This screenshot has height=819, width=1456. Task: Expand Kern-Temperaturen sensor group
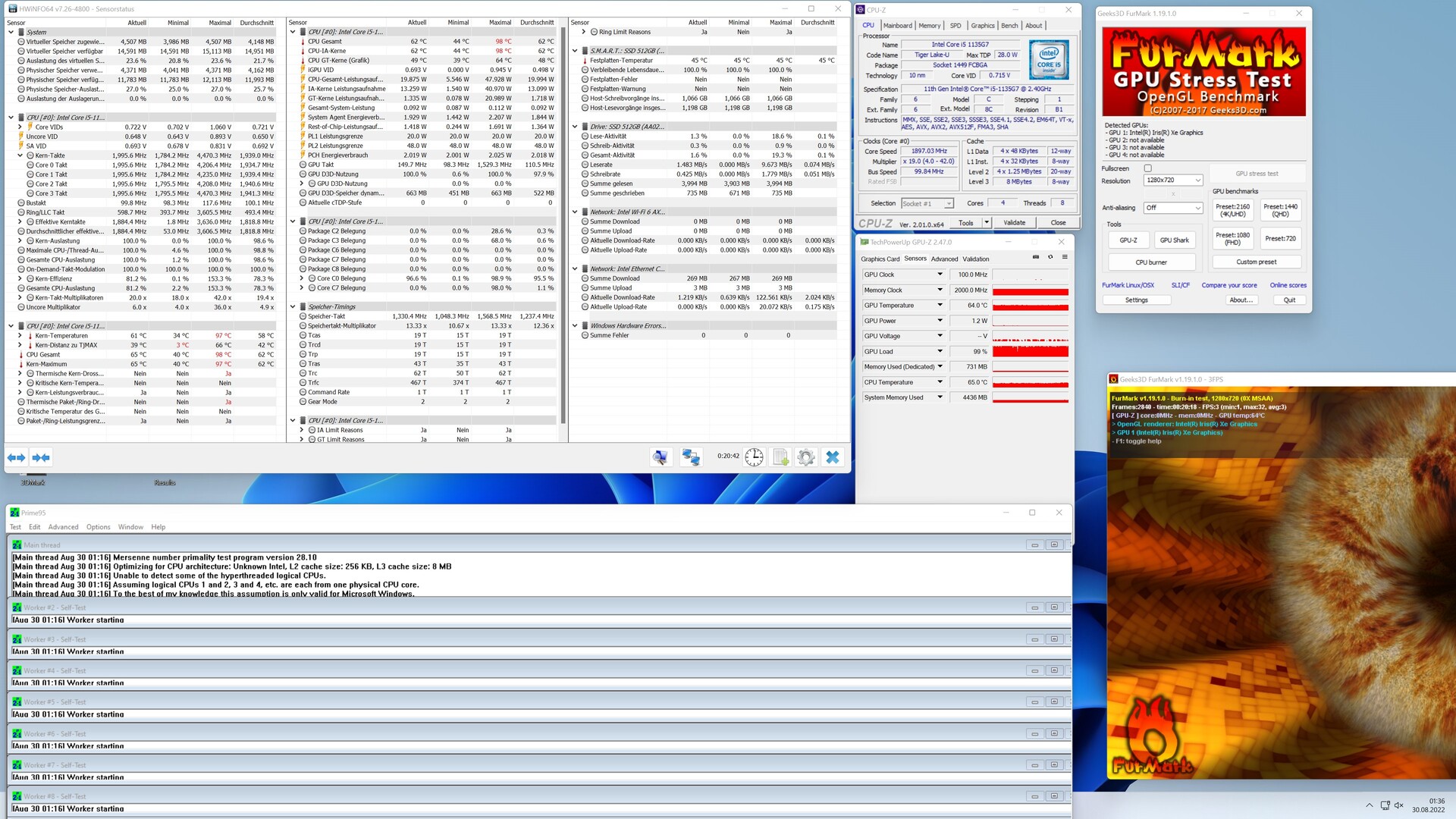click(20, 335)
